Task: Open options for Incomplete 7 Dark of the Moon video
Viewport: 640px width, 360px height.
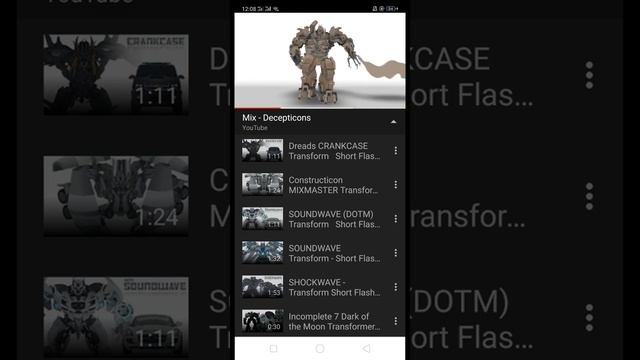Action: [x=396, y=321]
